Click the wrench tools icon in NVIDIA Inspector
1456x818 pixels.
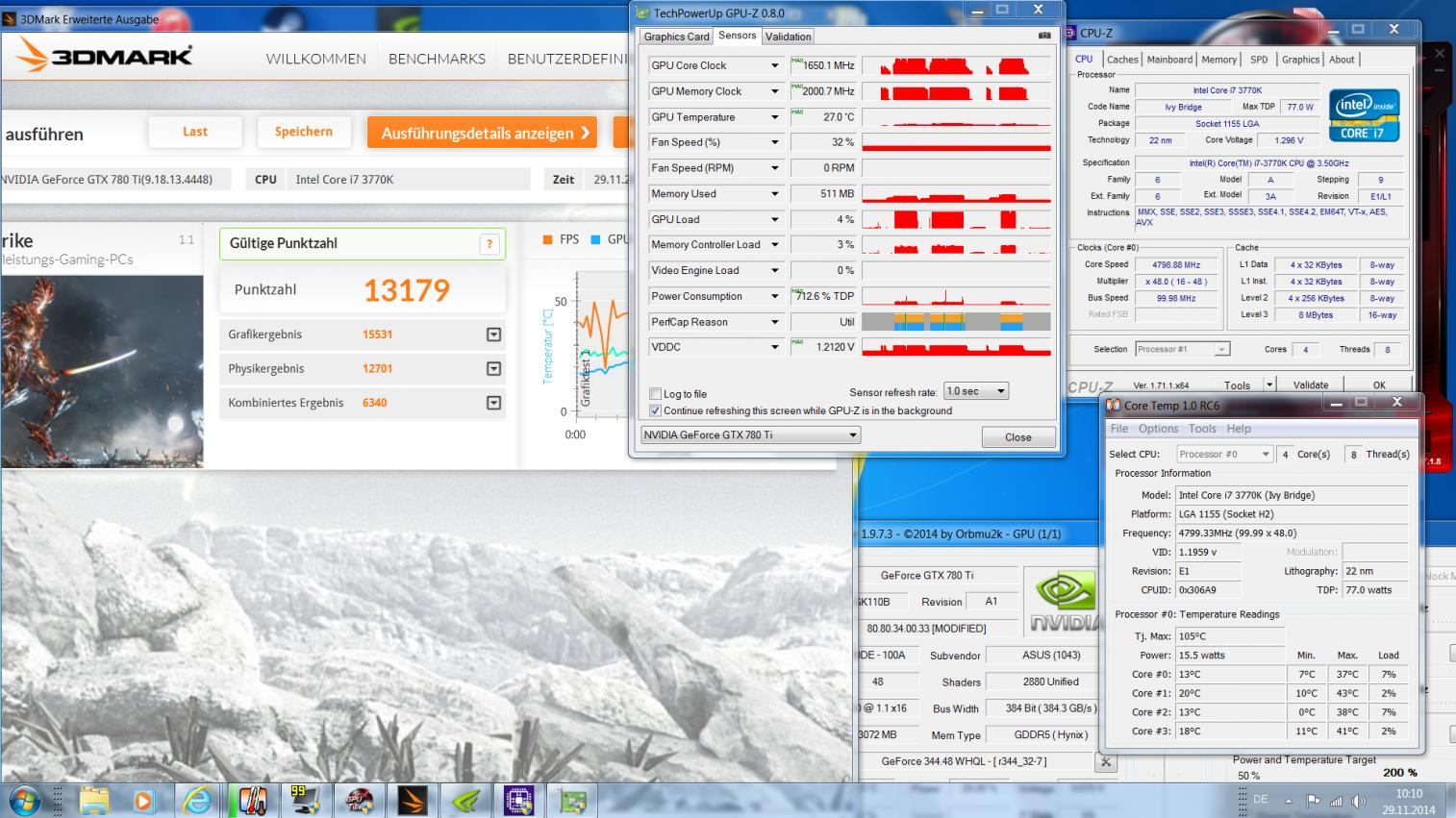pos(1106,762)
